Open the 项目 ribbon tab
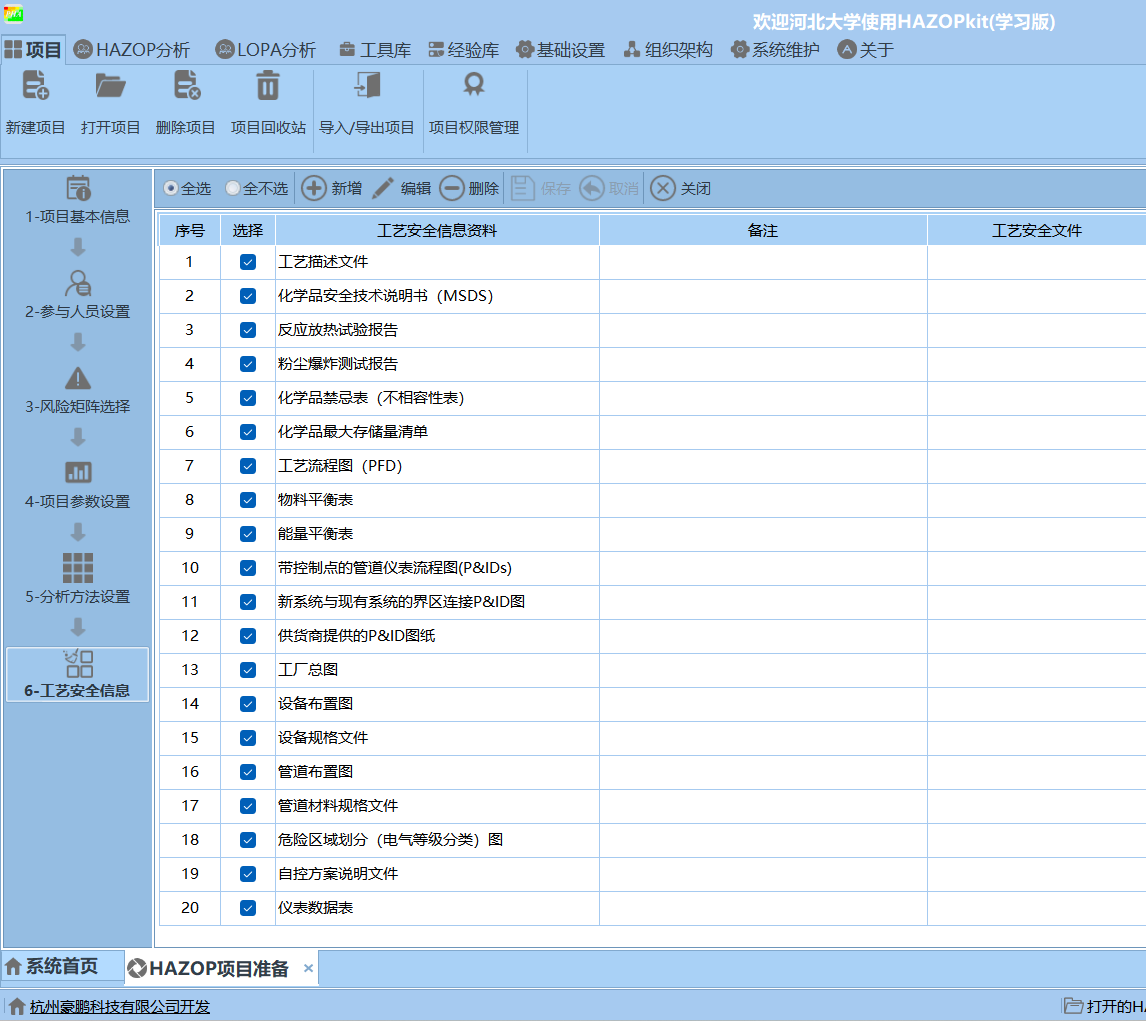 (x=33, y=50)
